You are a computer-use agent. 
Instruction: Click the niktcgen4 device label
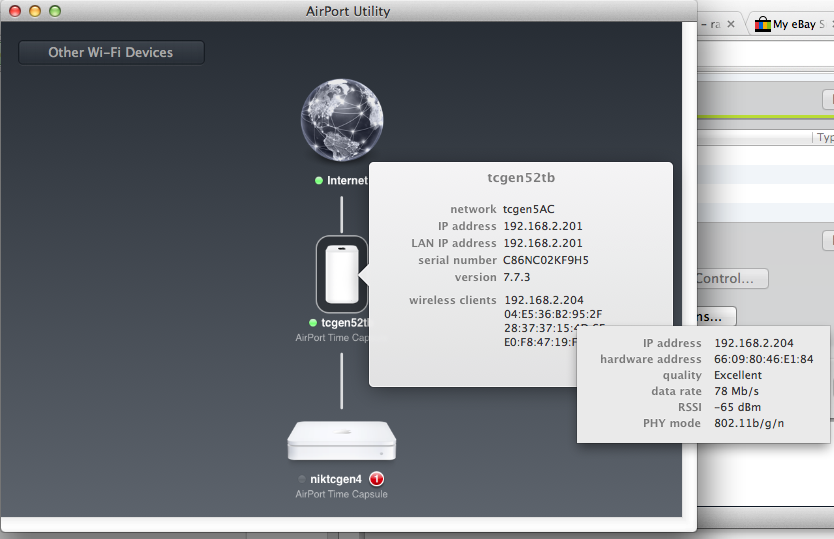click(x=336, y=479)
